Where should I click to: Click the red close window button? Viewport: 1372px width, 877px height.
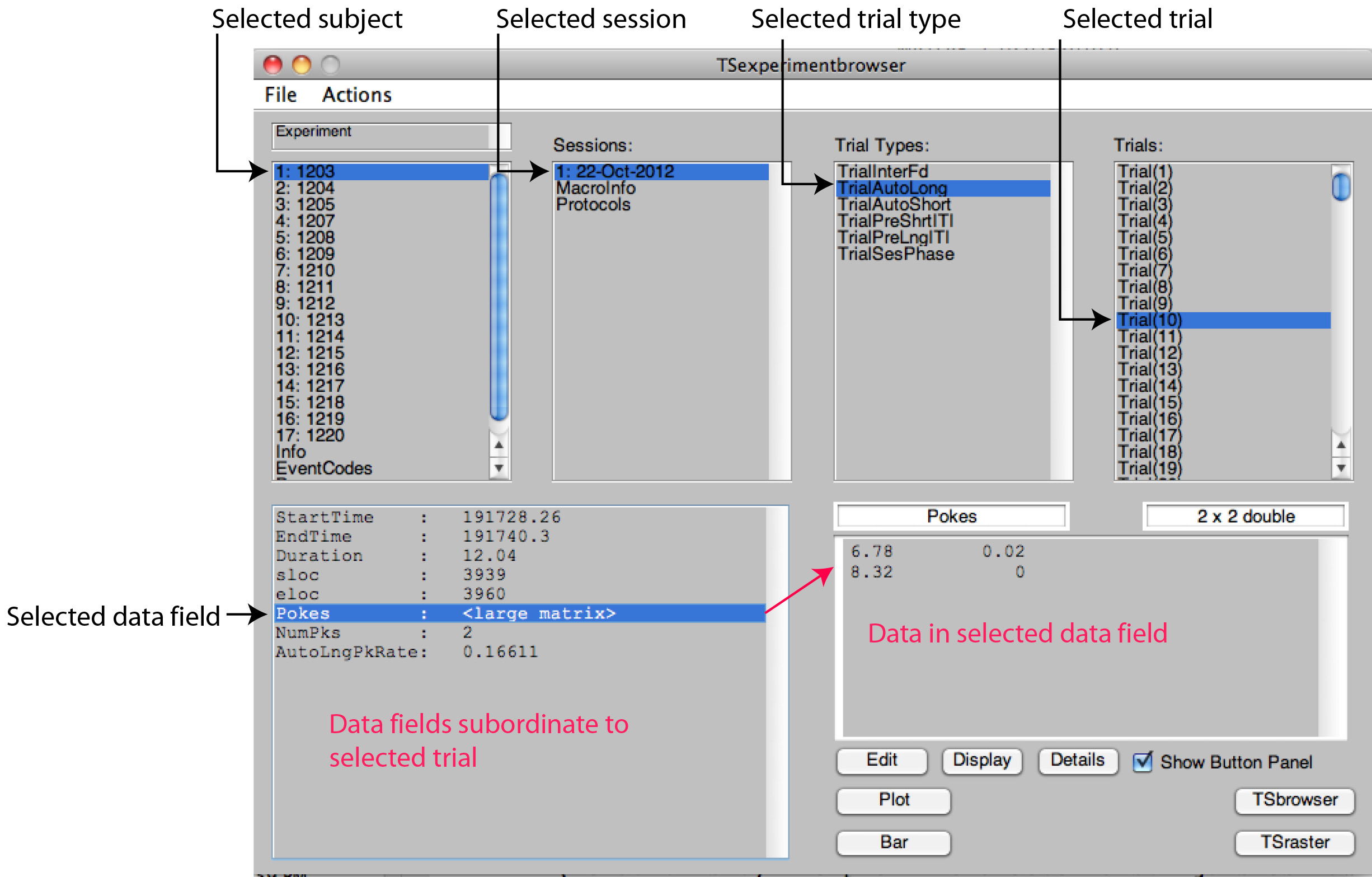(x=273, y=65)
